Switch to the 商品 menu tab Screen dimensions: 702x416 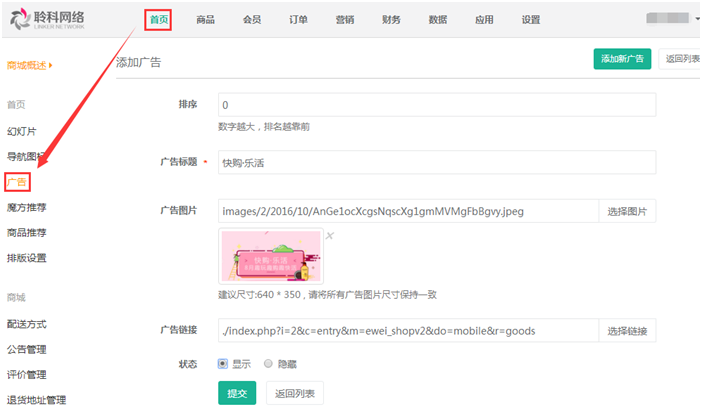[205, 19]
